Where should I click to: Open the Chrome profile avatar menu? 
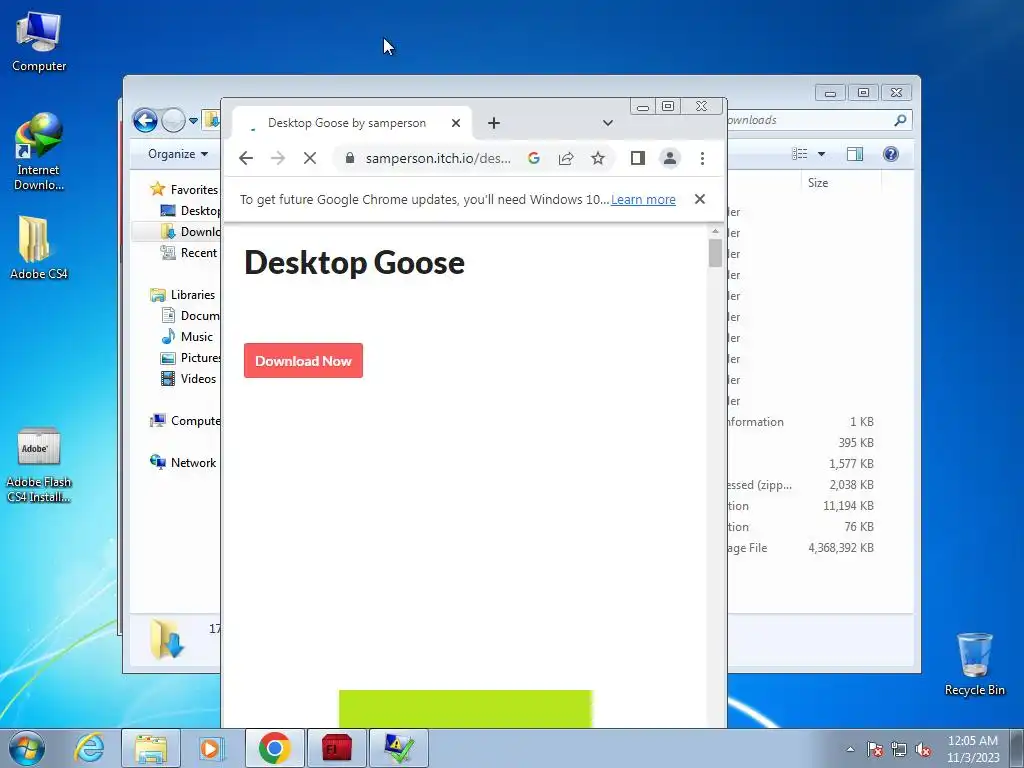click(669, 158)
